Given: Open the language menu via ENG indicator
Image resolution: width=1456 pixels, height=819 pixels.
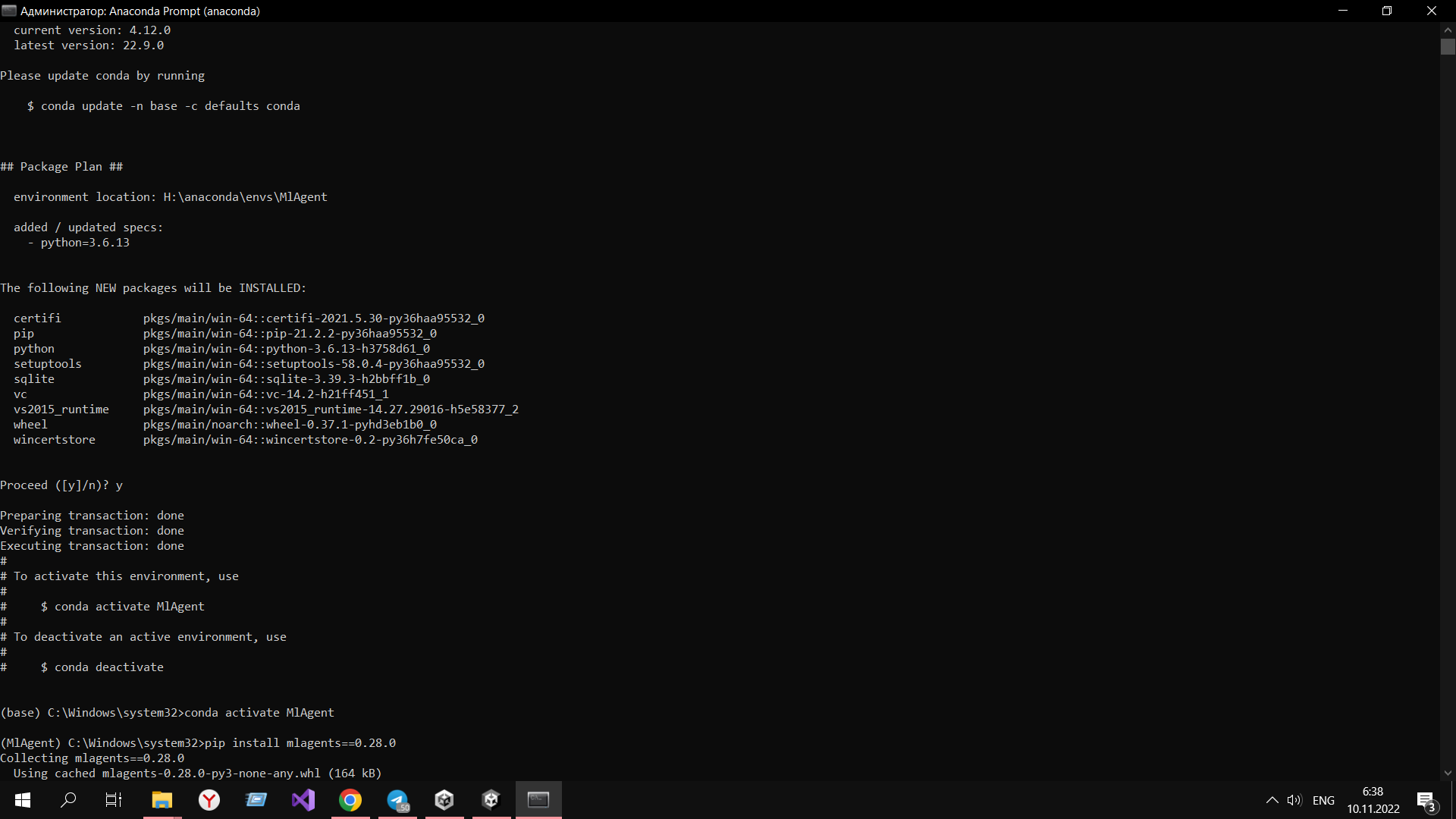Looking at the screenshot, I should (1323, 800).
